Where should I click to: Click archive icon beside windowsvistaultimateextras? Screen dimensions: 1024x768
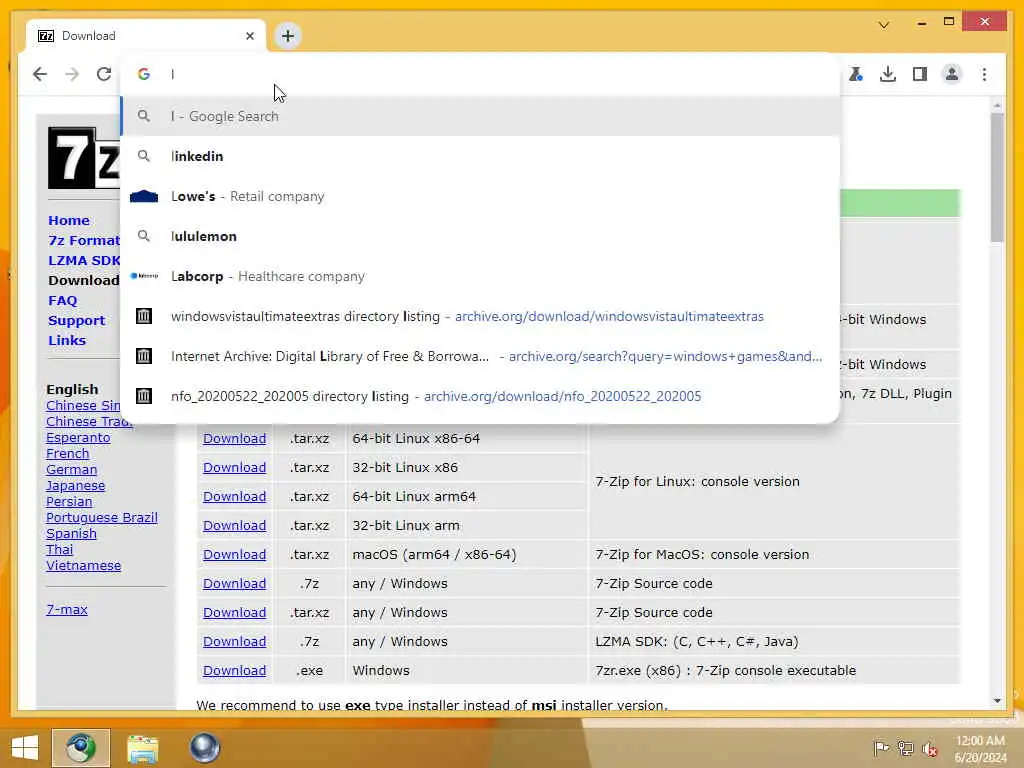[144, 316]
